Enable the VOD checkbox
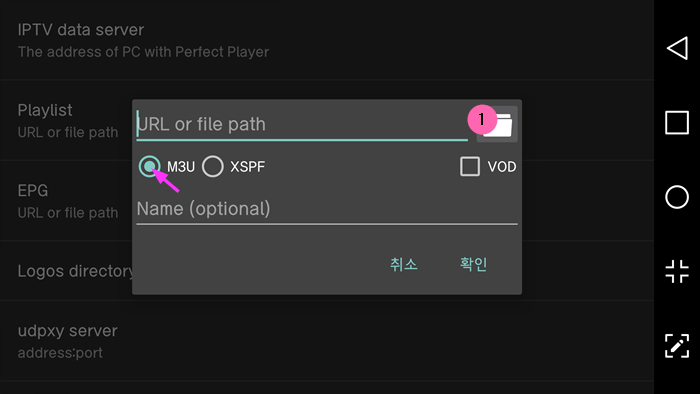This screenshot has width=700, height=394. tap(470, 166)
